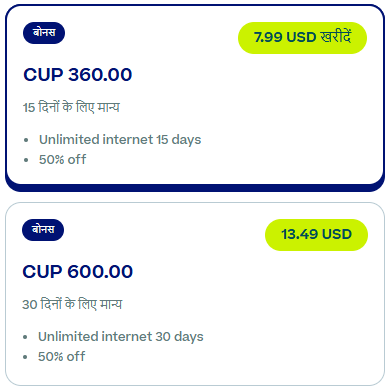The width and height of the screenshot is (390, 388).
Task: Click bullet dot before 50% off in CUP 600.00 card
Action: click(25, 357)
